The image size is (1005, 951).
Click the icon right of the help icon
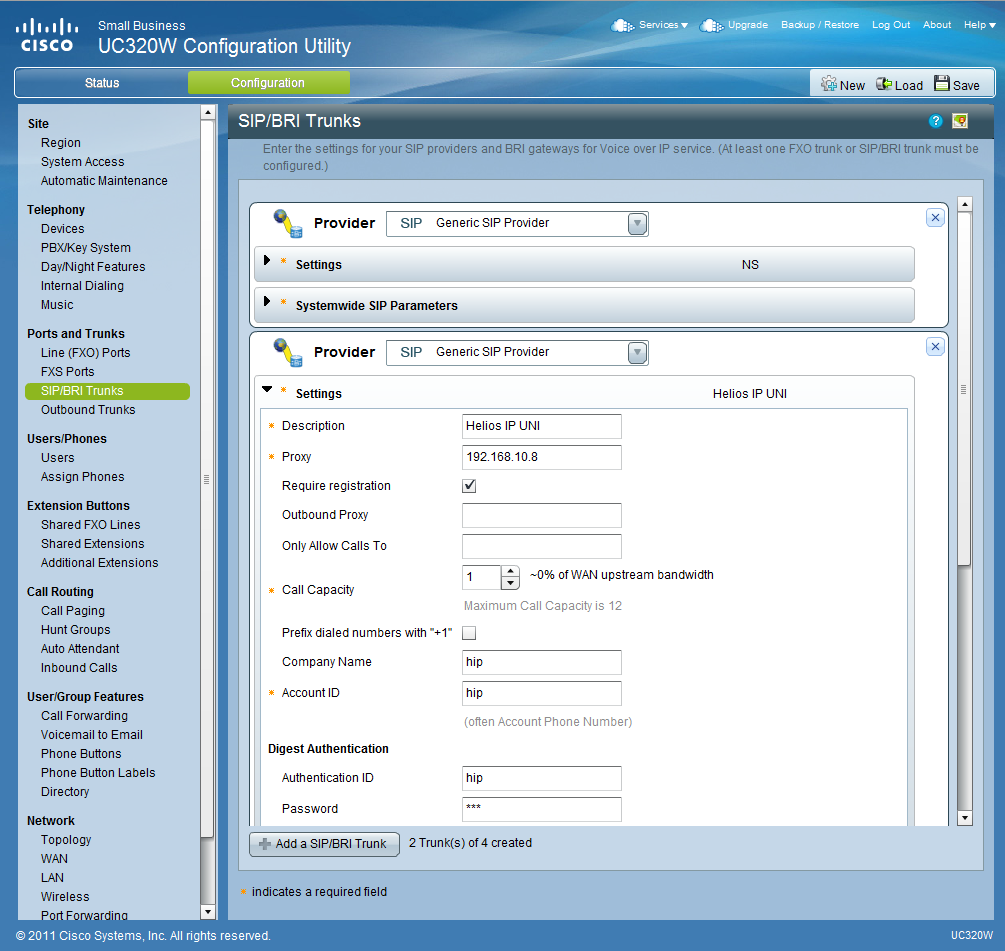tap(960, 121)
